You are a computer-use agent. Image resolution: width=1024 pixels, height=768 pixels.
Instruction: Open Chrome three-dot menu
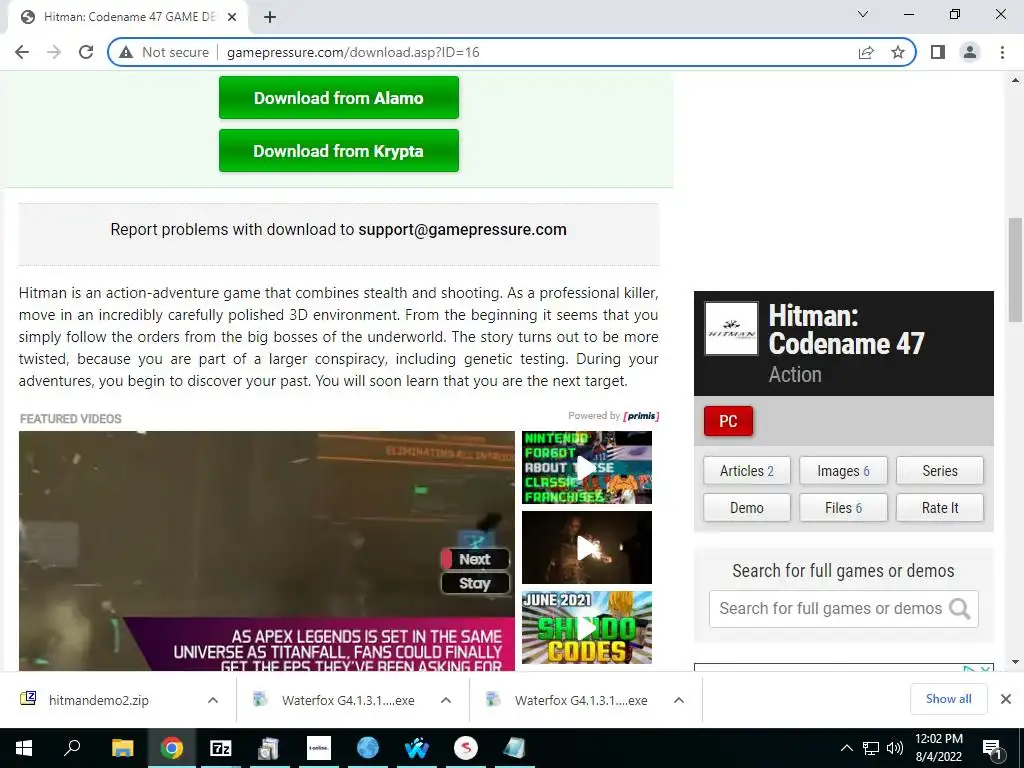click(x=1002, y=52)
